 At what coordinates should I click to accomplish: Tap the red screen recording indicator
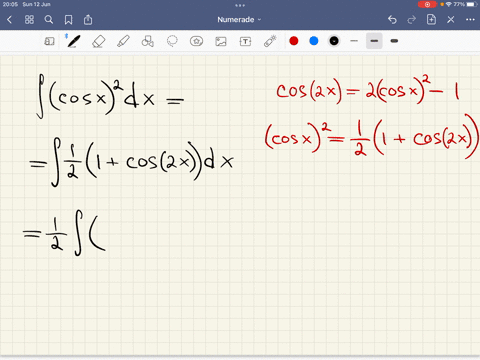tap(427, 4)
